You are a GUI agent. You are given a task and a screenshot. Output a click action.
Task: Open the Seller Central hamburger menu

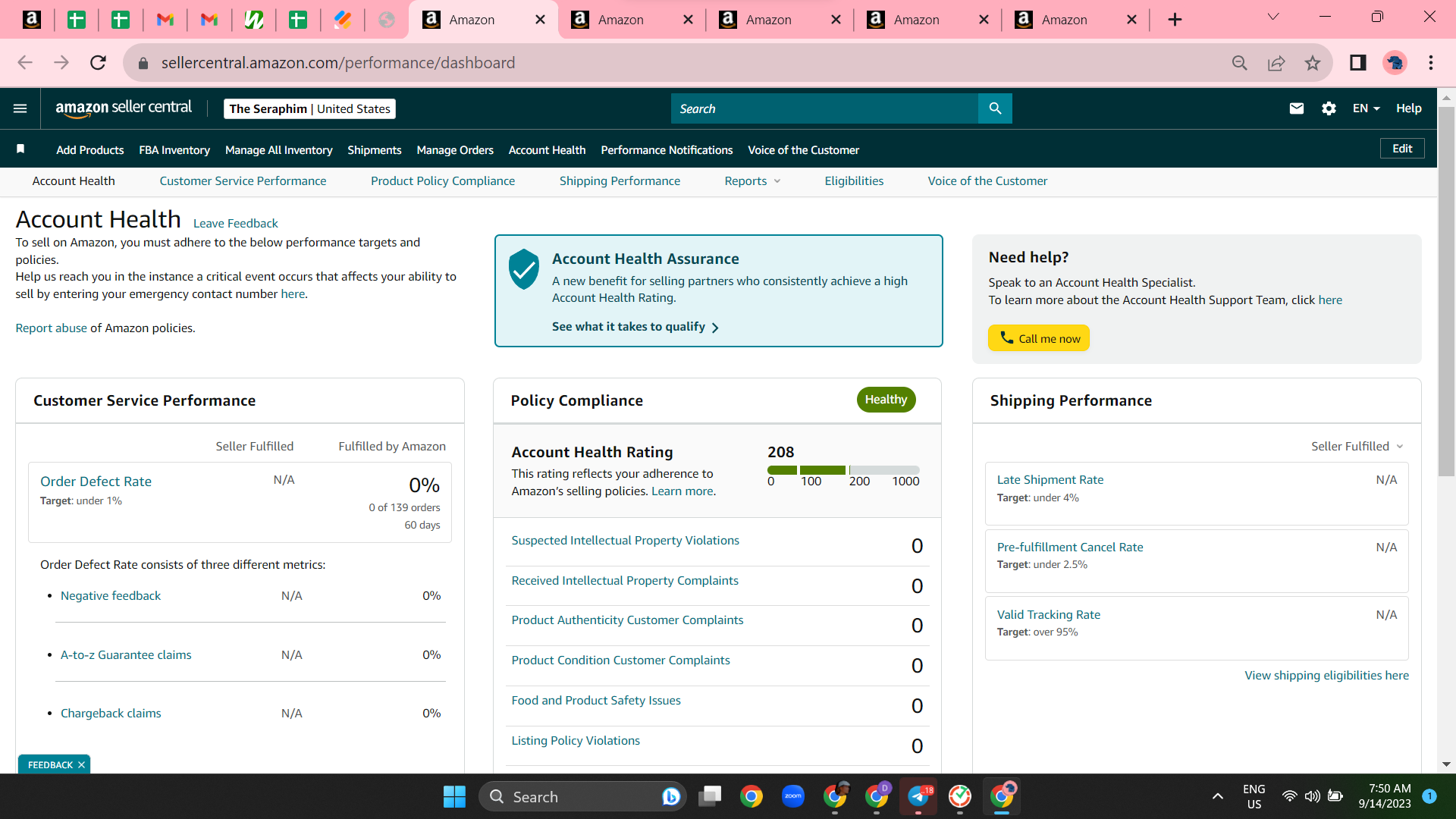[x=20, y=108]
